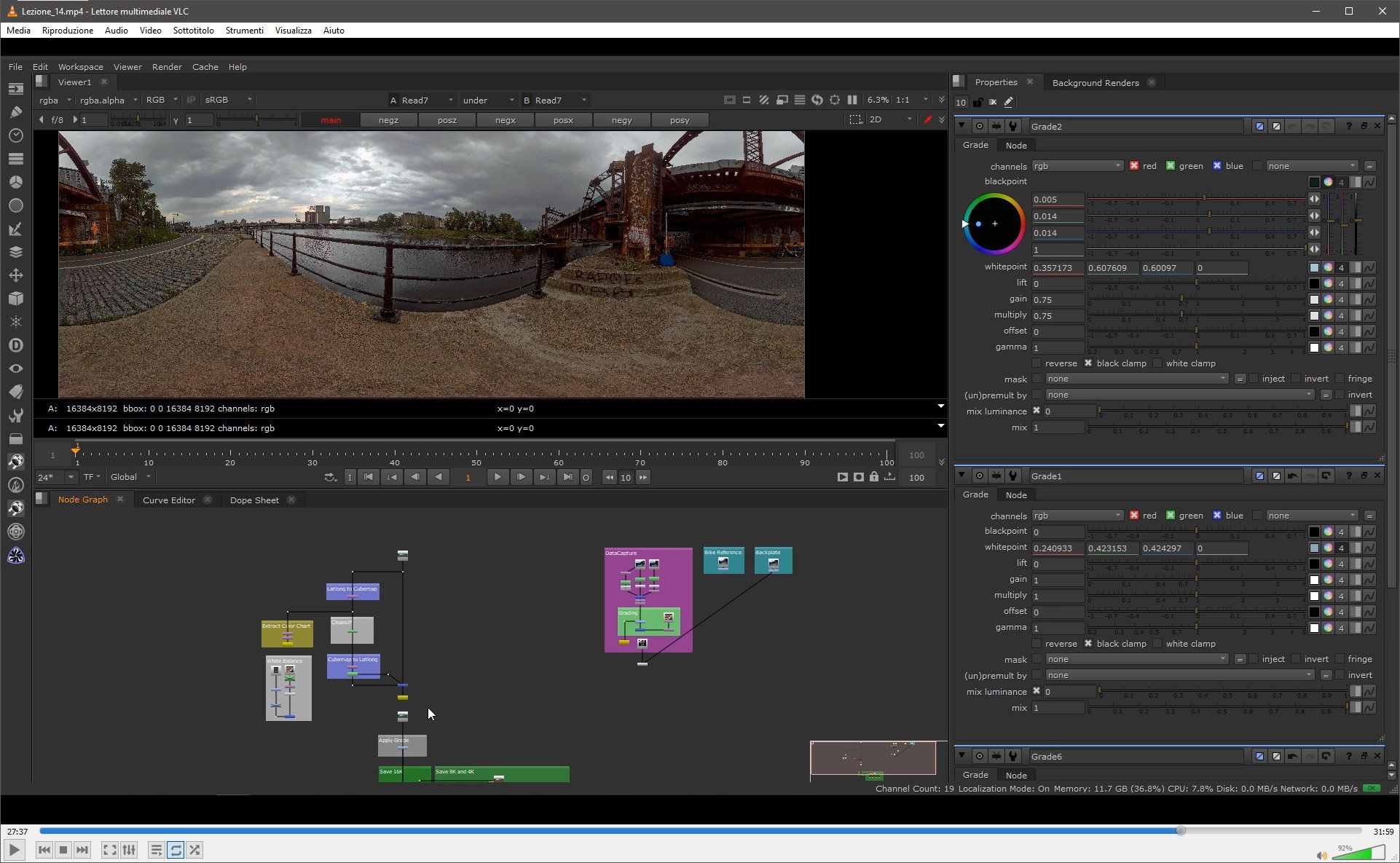Click the timeline play forward button
This screenshot has width=1400, height=863.
pos(498,477)
